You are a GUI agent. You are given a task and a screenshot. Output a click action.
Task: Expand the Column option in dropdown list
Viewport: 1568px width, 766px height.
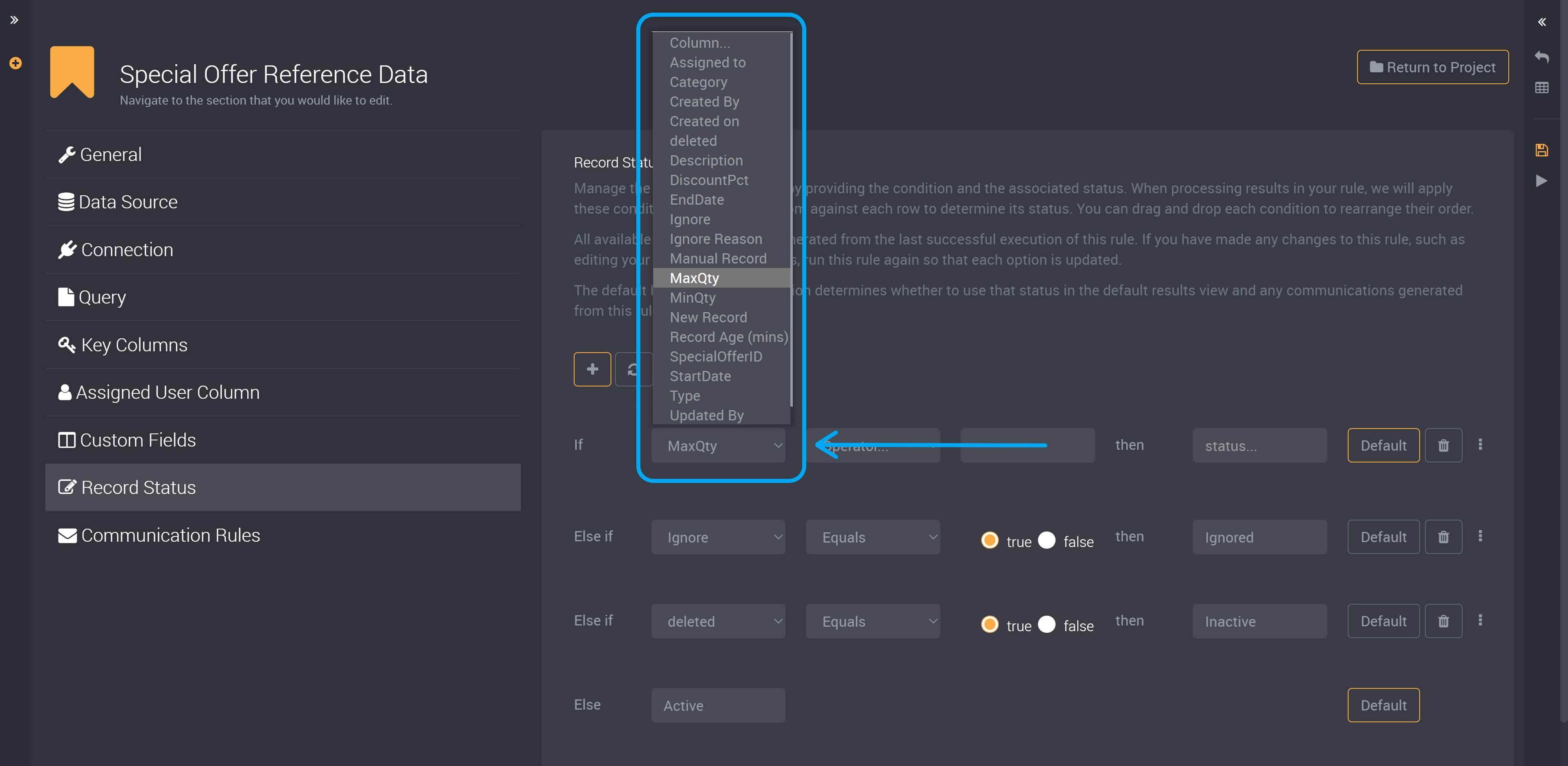(700, 42)
